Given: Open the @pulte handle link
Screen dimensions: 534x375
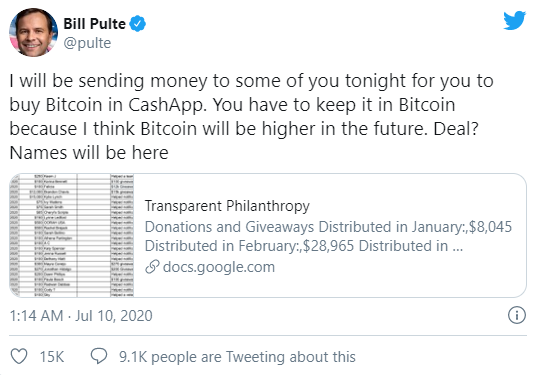Looking at the screenshot, I should (87, 43).
